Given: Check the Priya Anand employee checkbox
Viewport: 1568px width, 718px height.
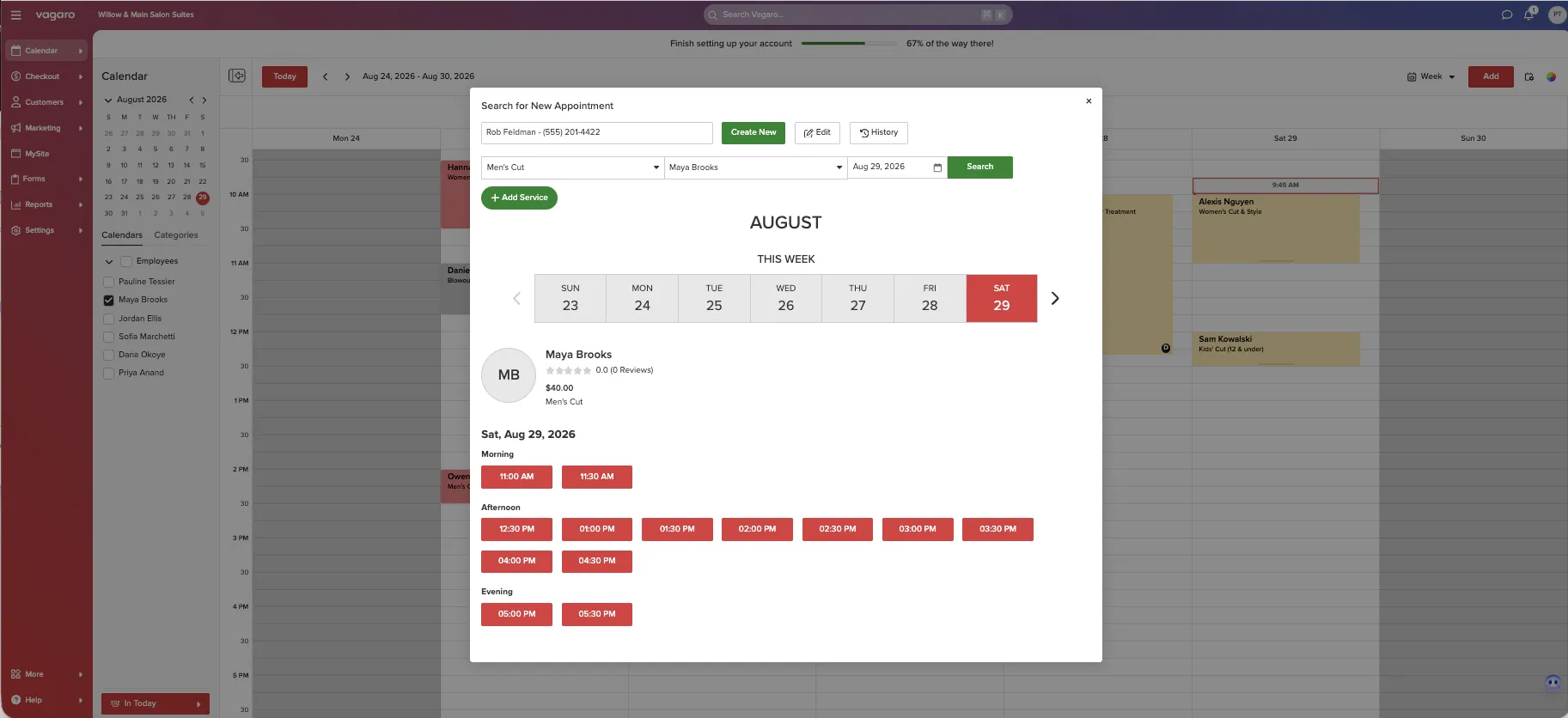Looking at the screenshot, I should [108, 373].
